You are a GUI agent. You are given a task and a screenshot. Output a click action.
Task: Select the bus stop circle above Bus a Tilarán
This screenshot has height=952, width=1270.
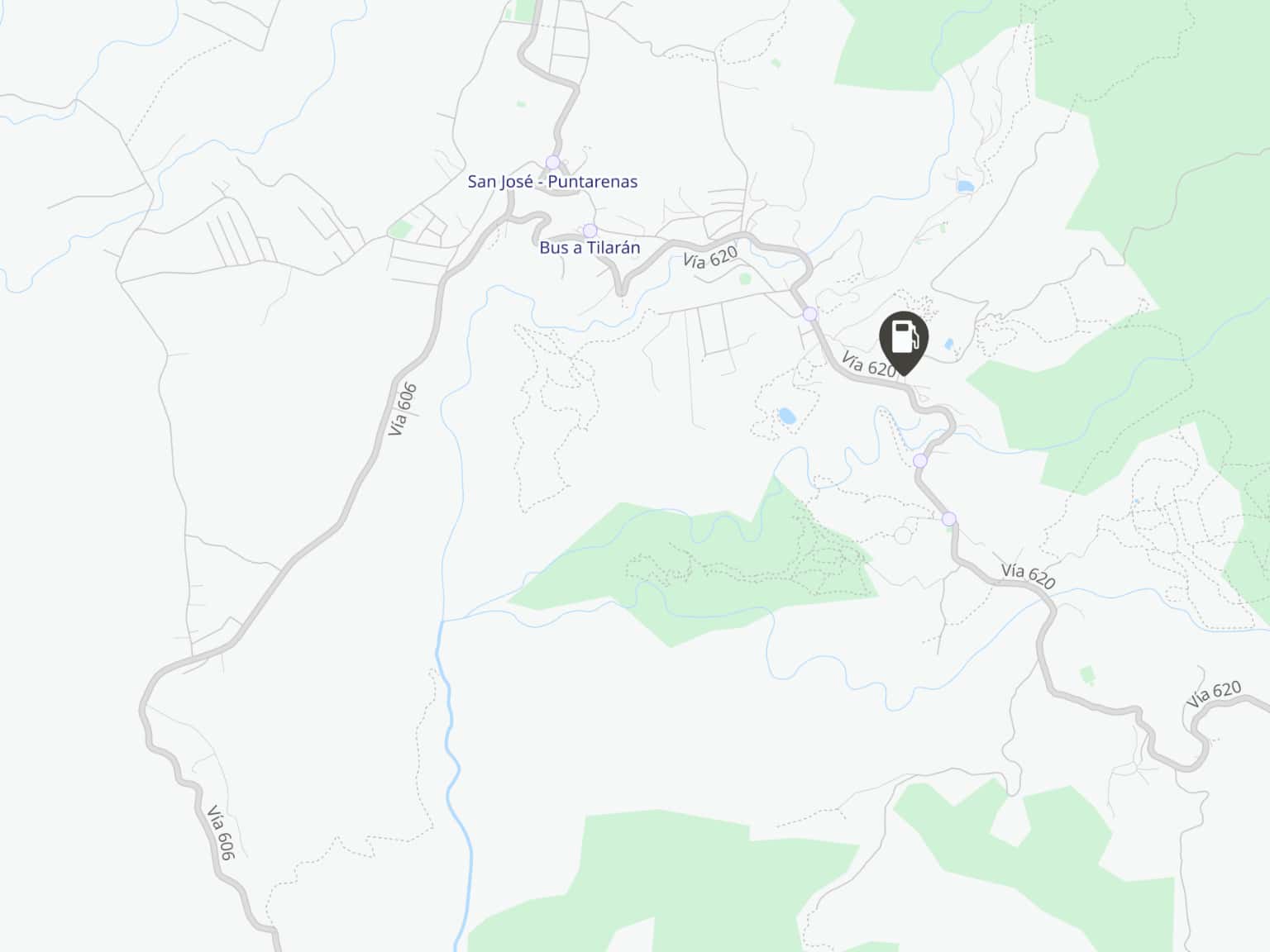tap(590, 230)
